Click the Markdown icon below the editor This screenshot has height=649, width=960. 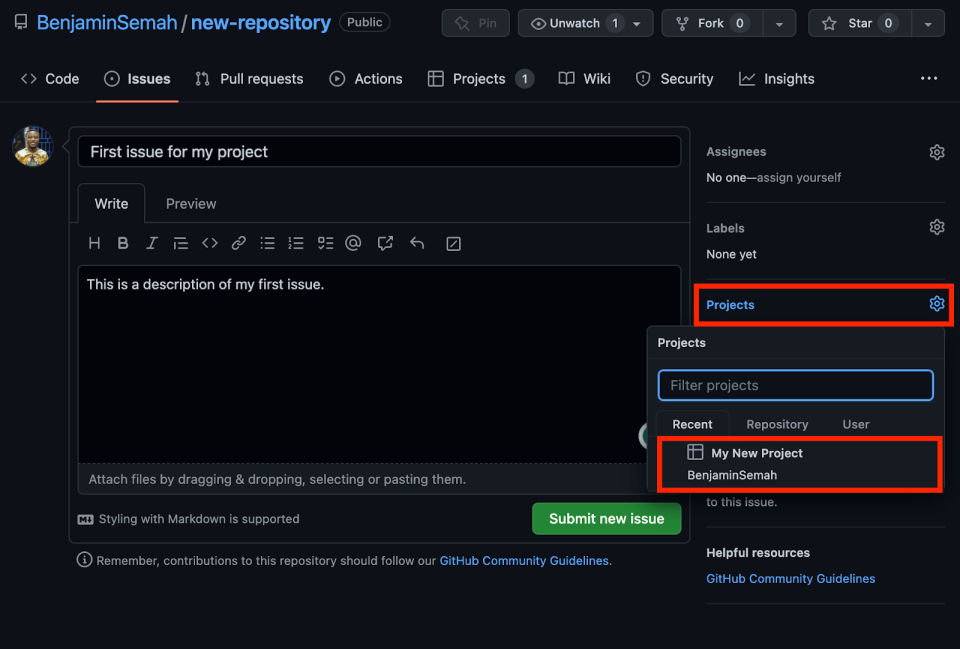pos(86,519)
